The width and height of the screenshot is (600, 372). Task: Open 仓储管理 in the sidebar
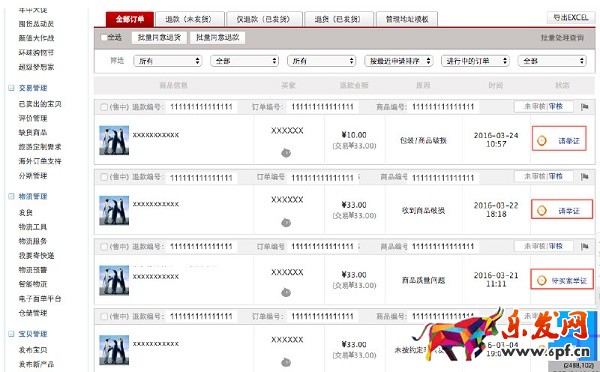pyautogui.click(x=33, y=313)
